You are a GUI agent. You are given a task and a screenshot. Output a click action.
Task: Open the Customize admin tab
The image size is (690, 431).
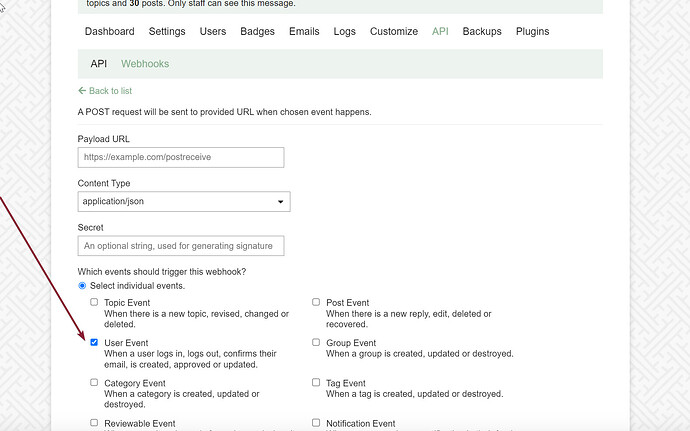click(394, 32)
